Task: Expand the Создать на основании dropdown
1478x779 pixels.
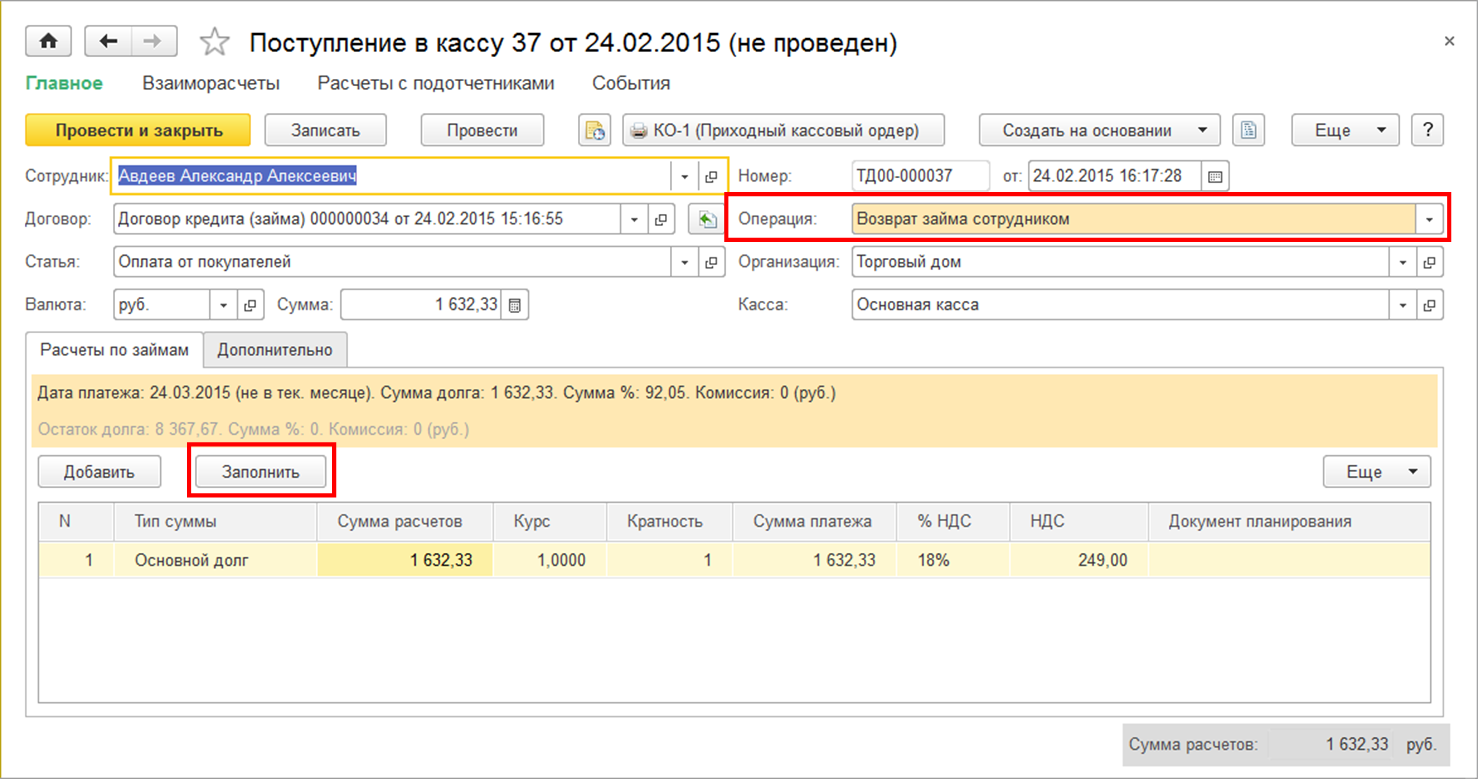Action: (1099, 130)
